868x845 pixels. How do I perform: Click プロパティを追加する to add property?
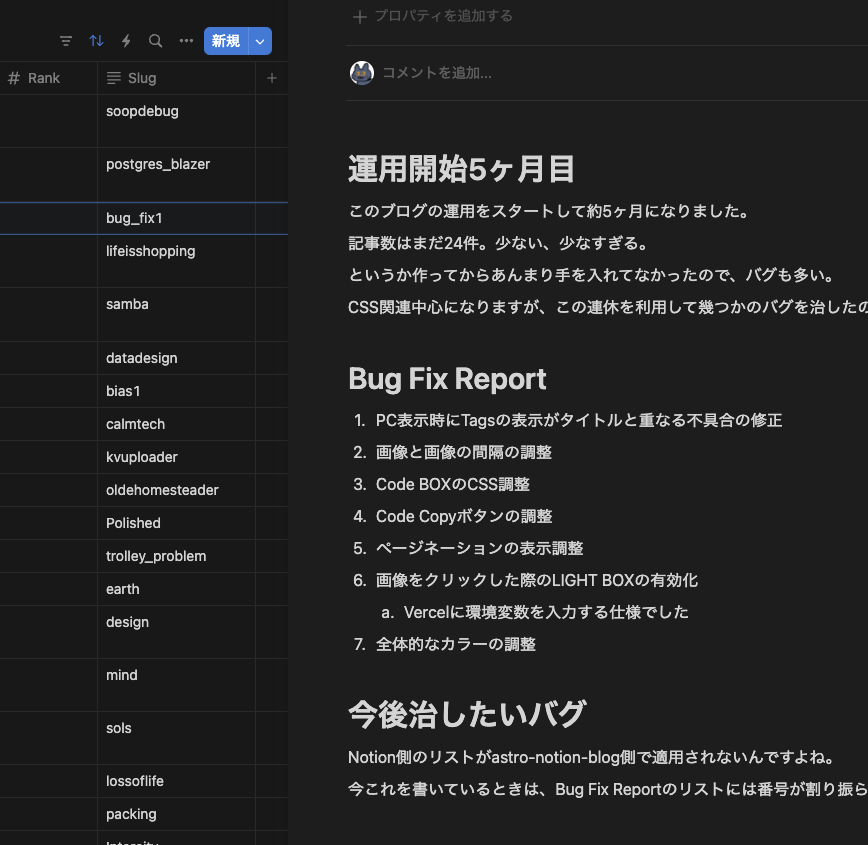pyautogui.click(x=443, y=16)
